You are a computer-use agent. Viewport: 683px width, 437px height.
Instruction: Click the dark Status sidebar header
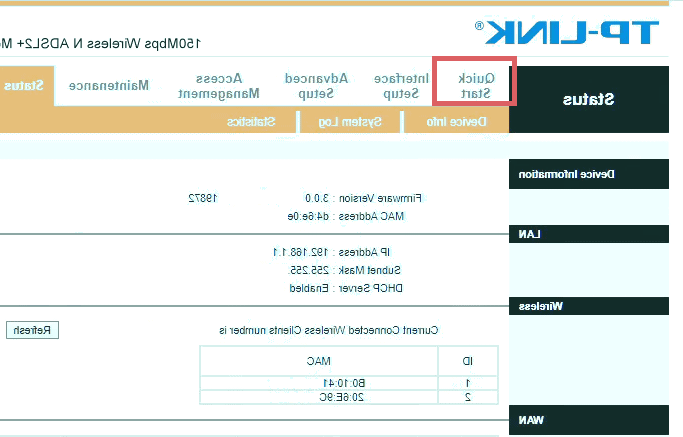click(x=588, y=99)
